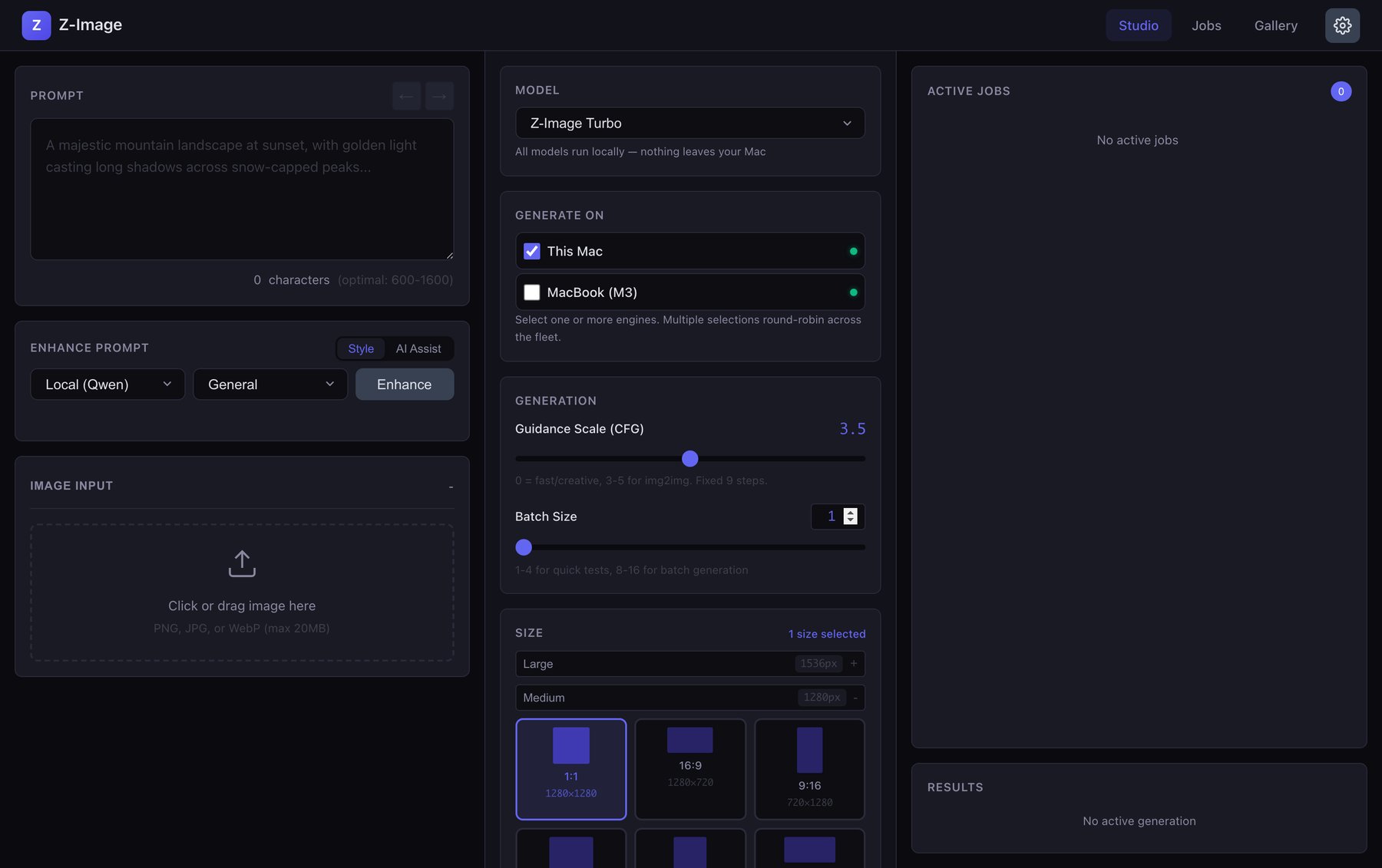
Task: Open the Z-Image Turbo model dropdown
Action: (689, 123)
